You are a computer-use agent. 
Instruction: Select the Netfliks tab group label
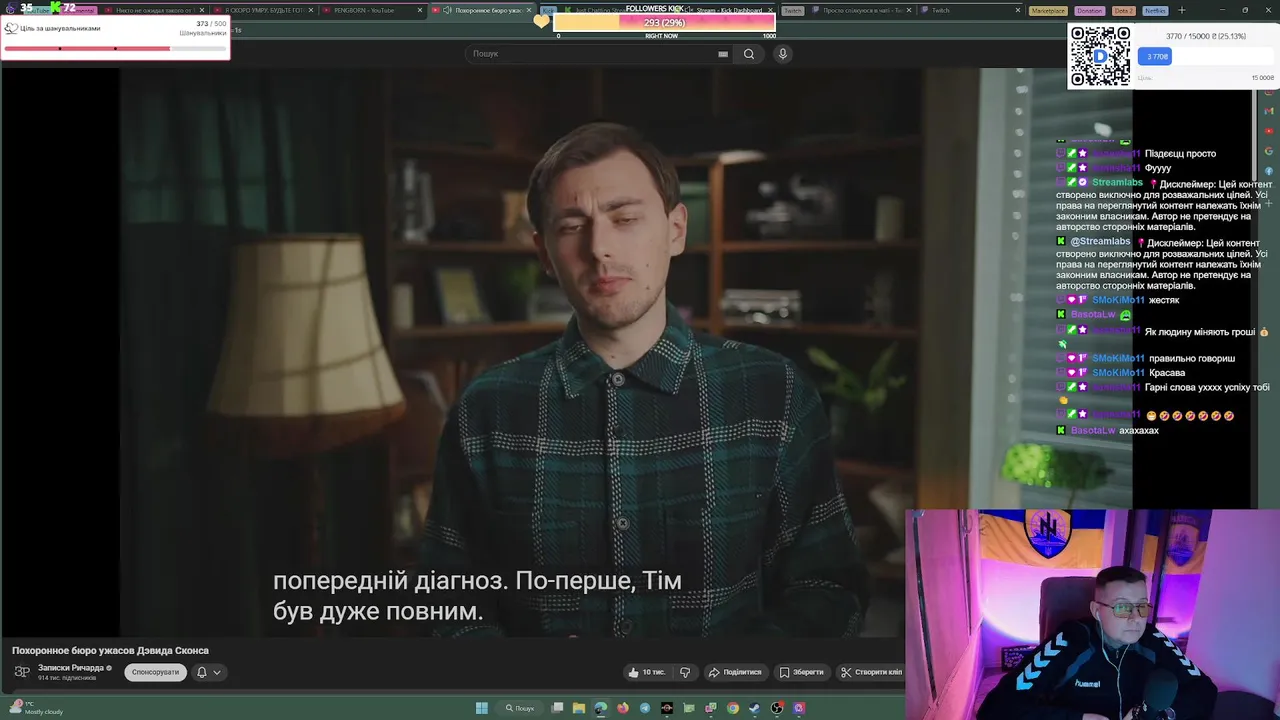coord(1155,10)
